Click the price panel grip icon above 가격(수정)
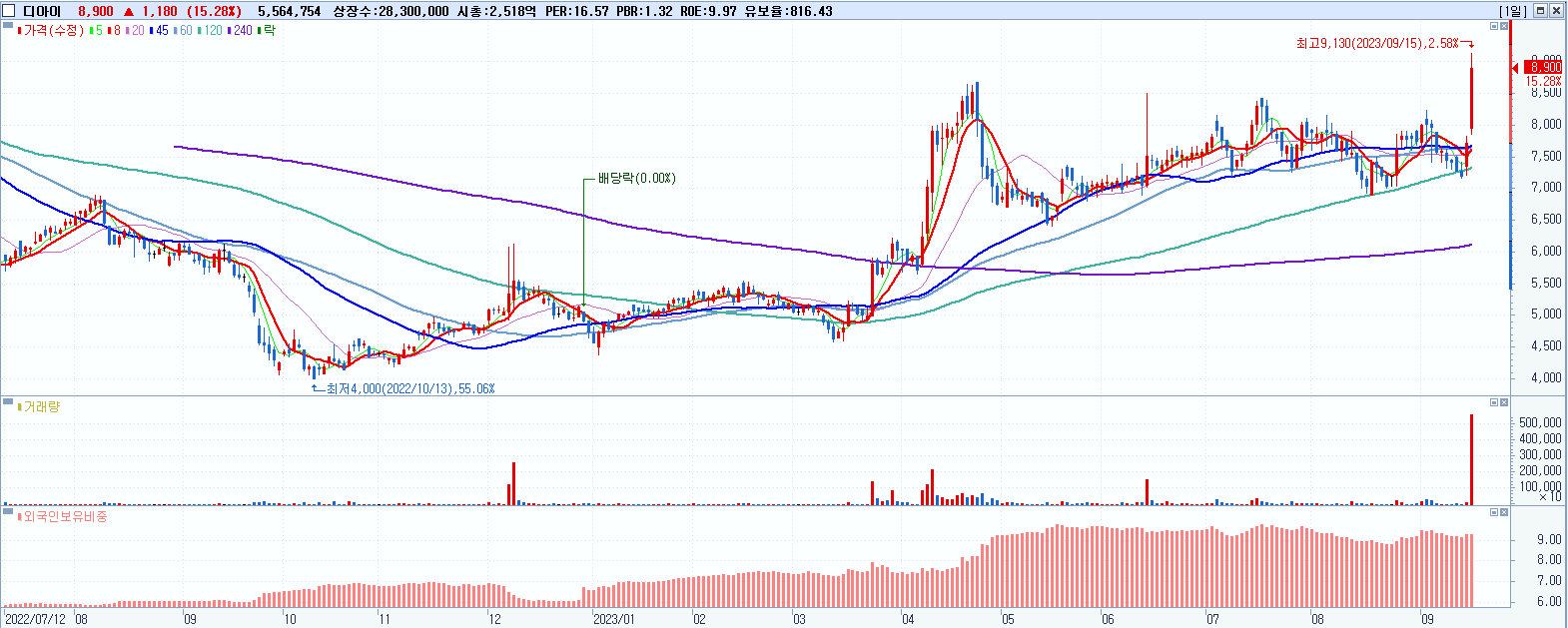Screen dimensions: 1568x628 8,24
